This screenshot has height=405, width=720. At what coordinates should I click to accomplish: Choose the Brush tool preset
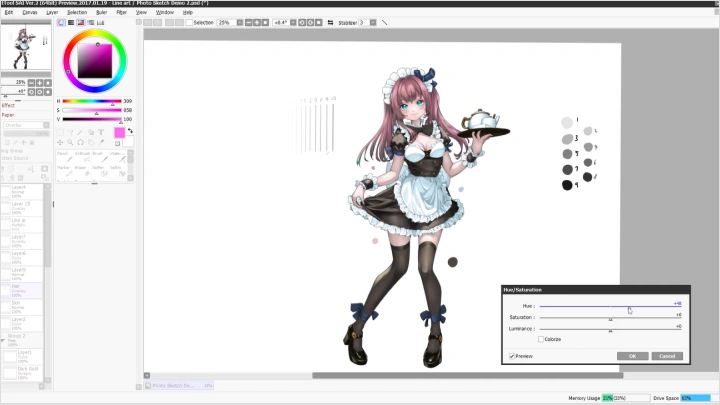pos(100,157)
